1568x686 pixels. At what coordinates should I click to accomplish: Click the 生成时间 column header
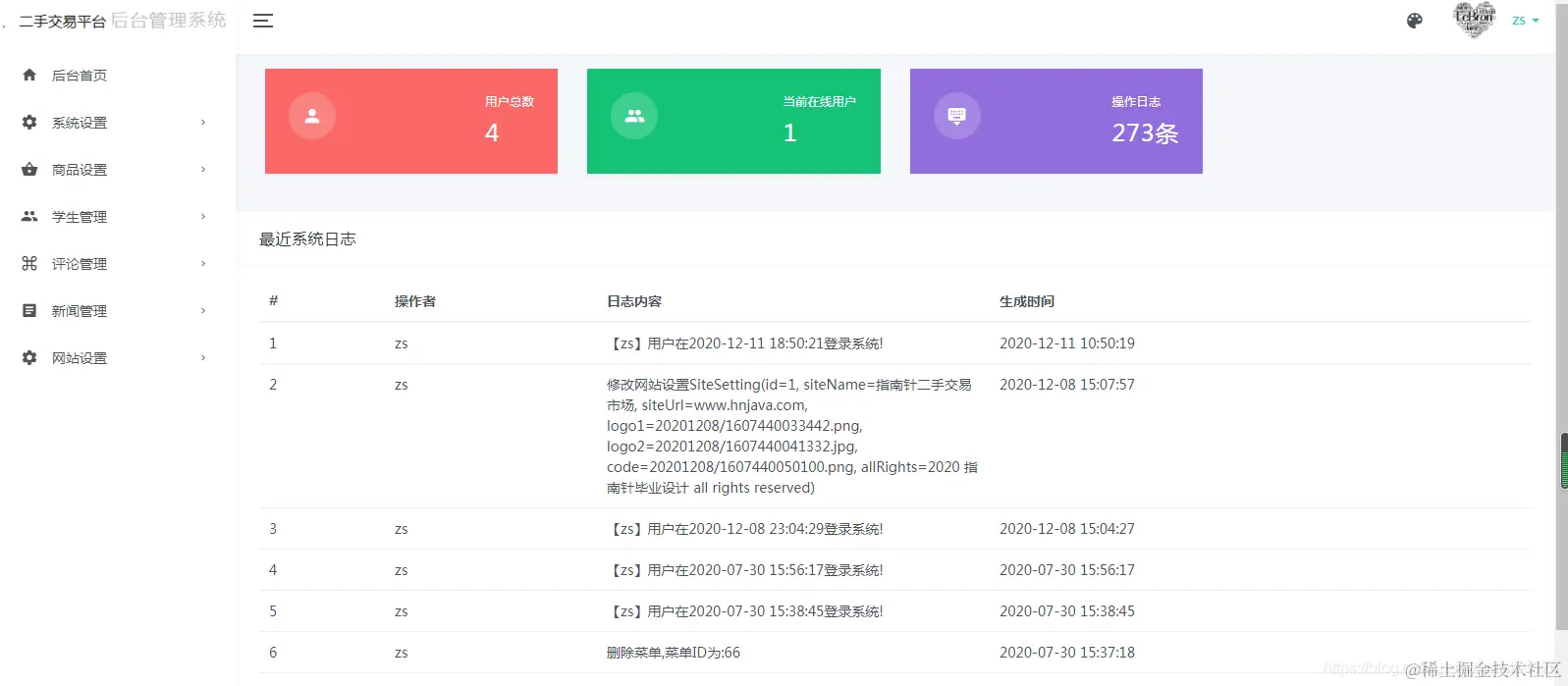tap(1027, 301)
